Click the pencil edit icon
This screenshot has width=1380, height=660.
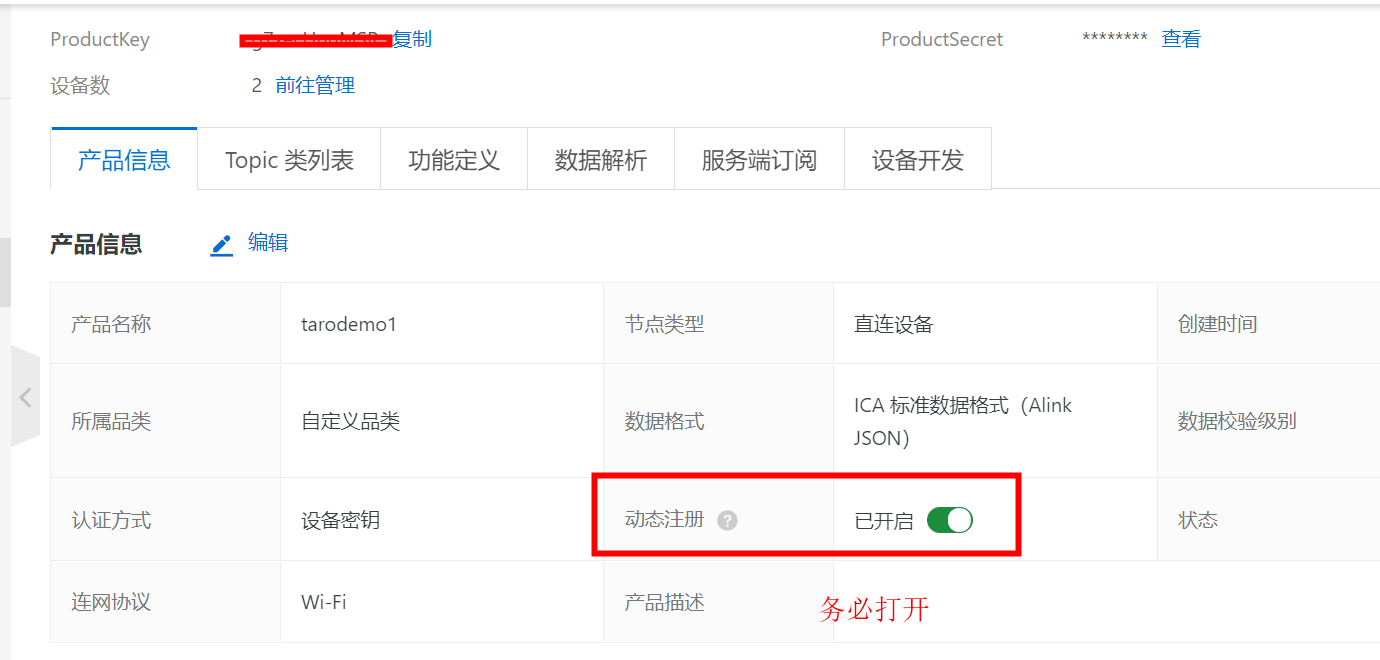tap(221, 244)
